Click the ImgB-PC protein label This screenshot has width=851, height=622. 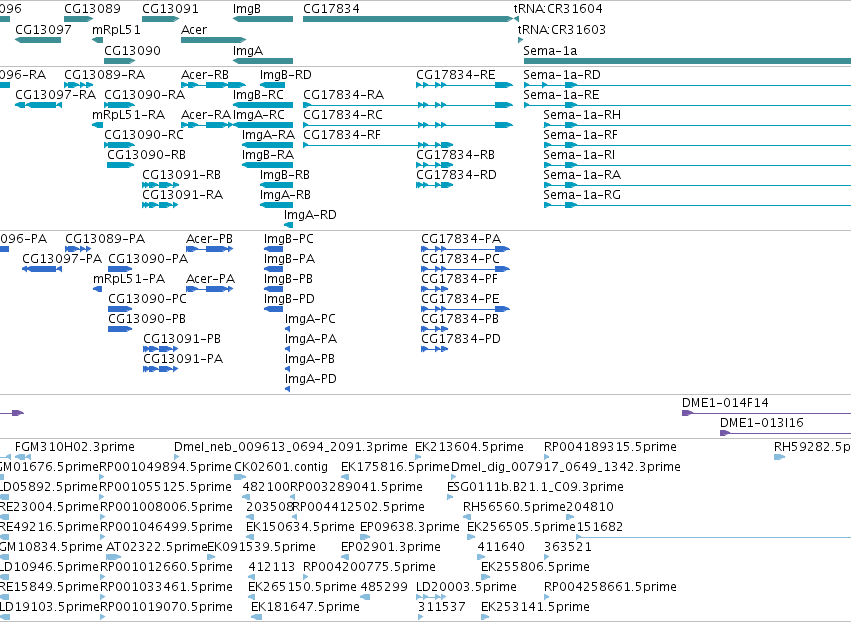(289, 239)
